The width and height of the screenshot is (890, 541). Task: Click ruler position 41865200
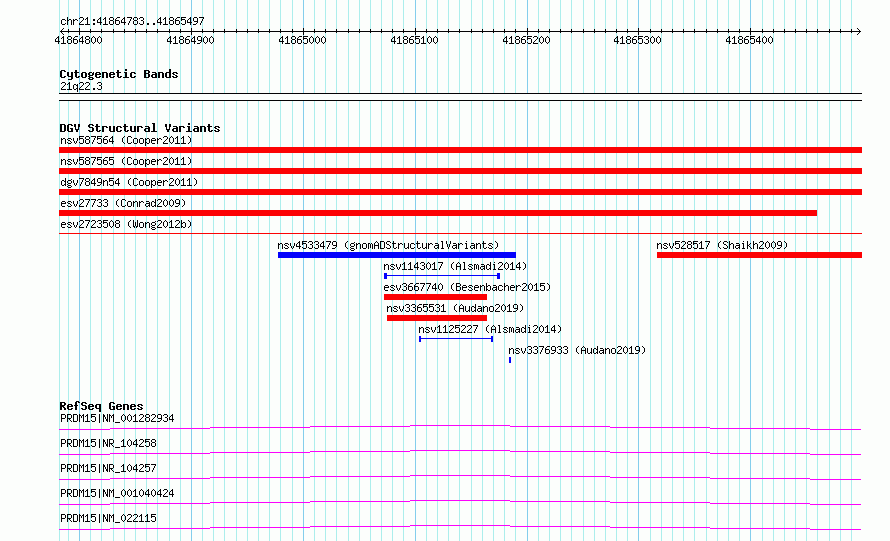(526, 40)
